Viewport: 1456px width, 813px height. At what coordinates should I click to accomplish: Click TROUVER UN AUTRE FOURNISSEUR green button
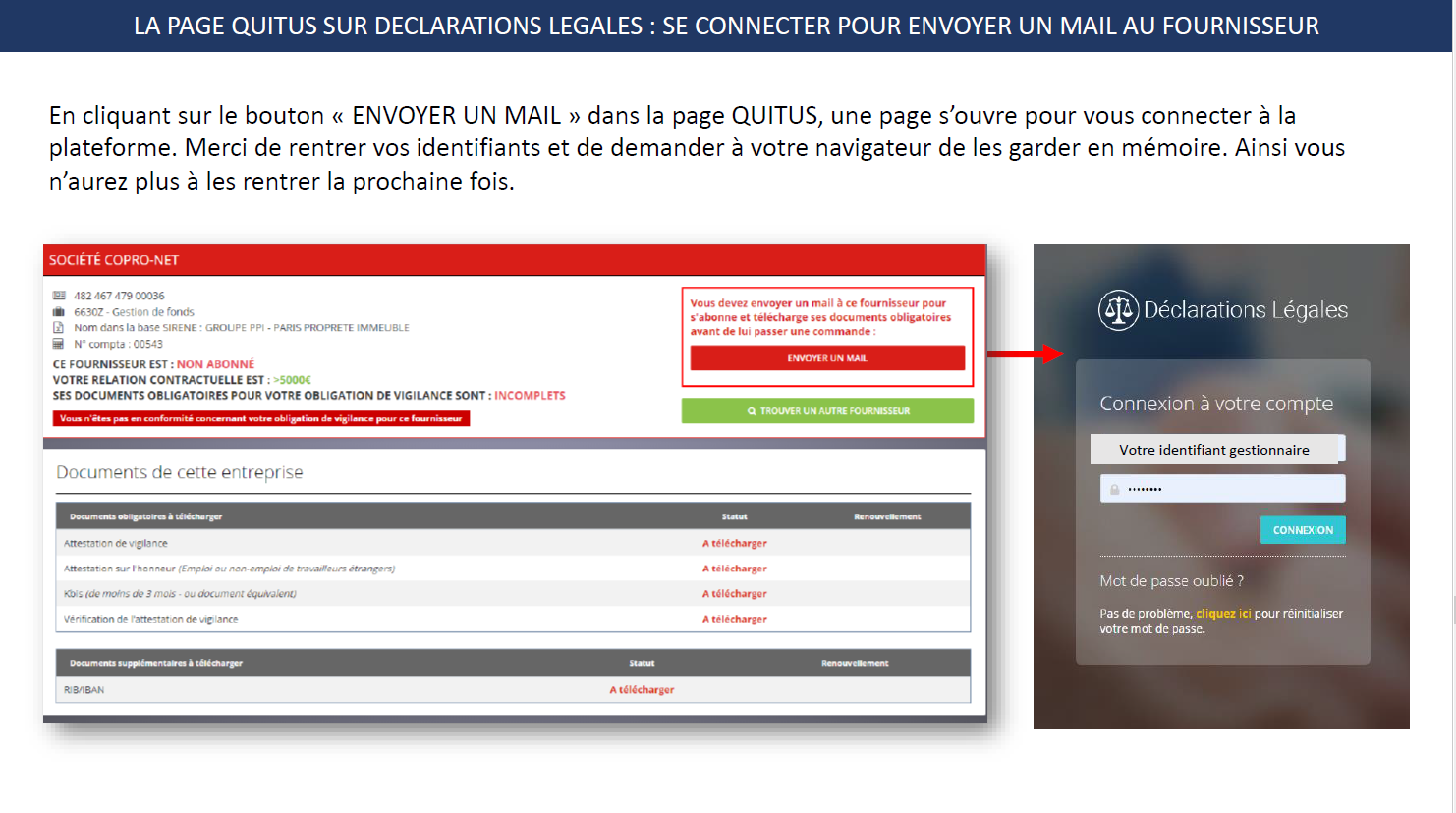pyautogui.click(x=827, y=411)
